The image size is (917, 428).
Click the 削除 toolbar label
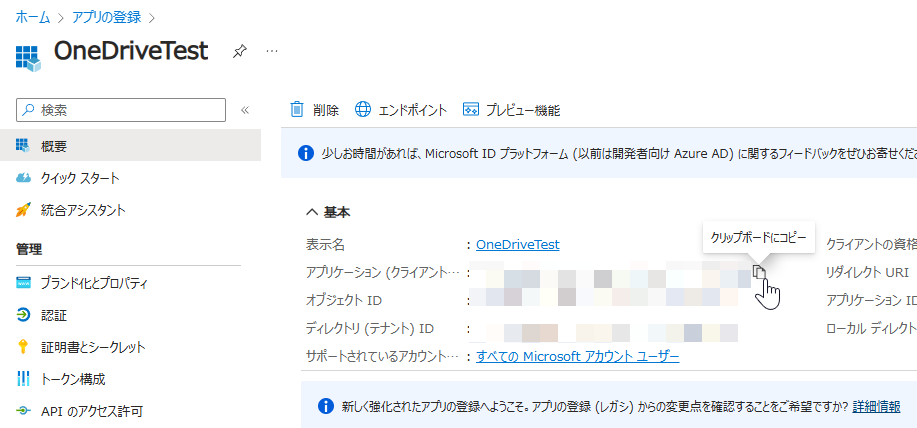(326, 110)
